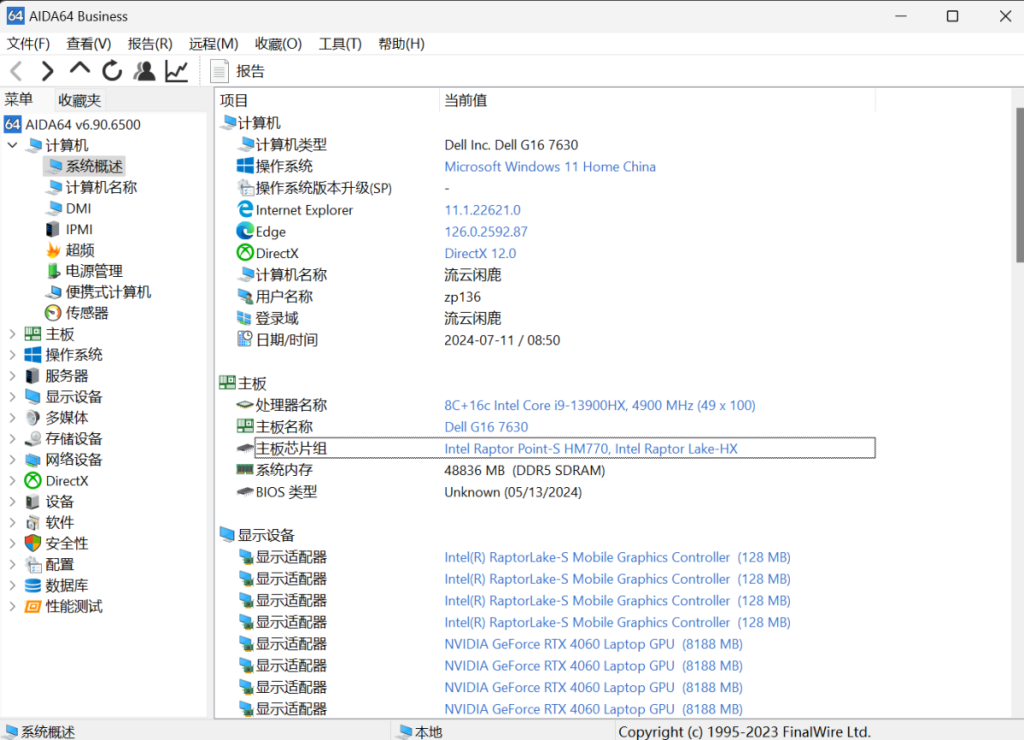Click the 主板 motherboard icon in tree
Viewport: 1024px width, 740px height.
33,334
